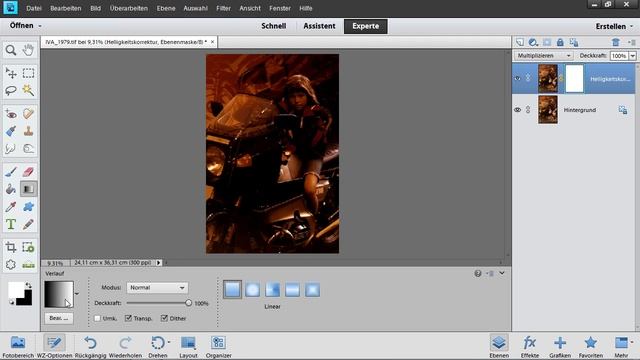This screenshot has width=640, height=360.
Task: Add layer mask icon
Action: point(547,42)
